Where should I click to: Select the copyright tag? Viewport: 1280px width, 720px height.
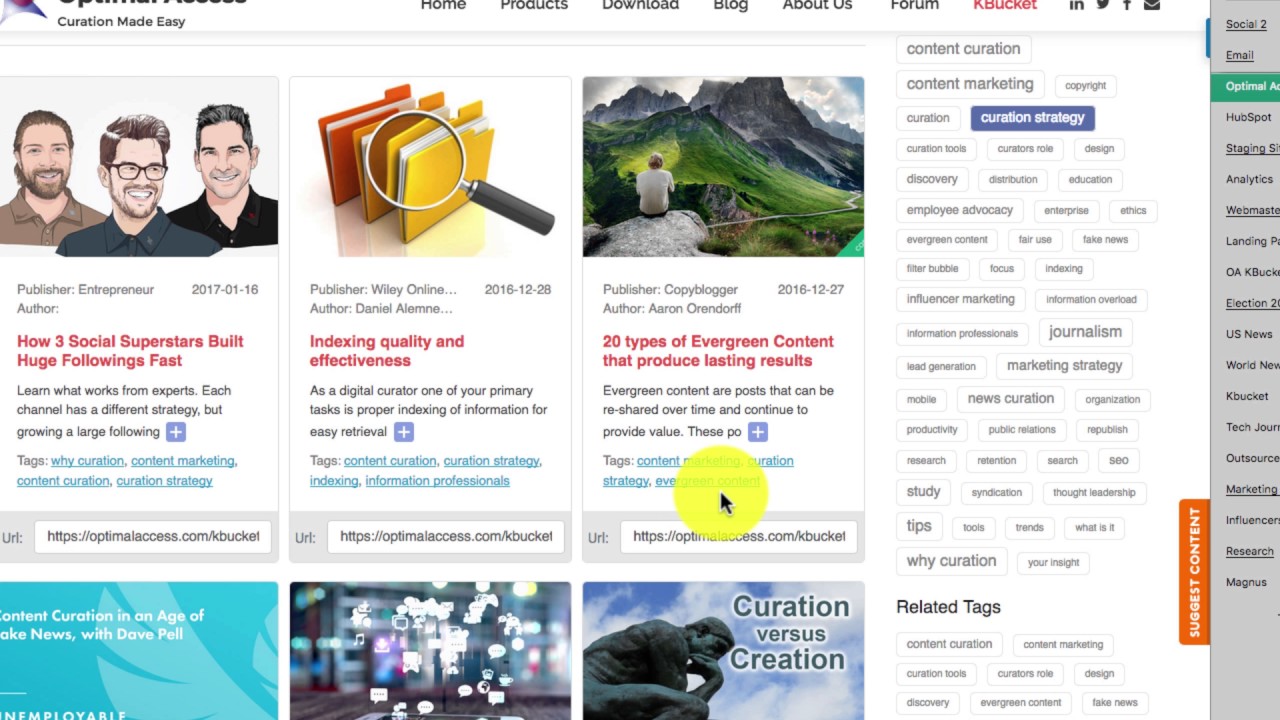(1085, 86)
